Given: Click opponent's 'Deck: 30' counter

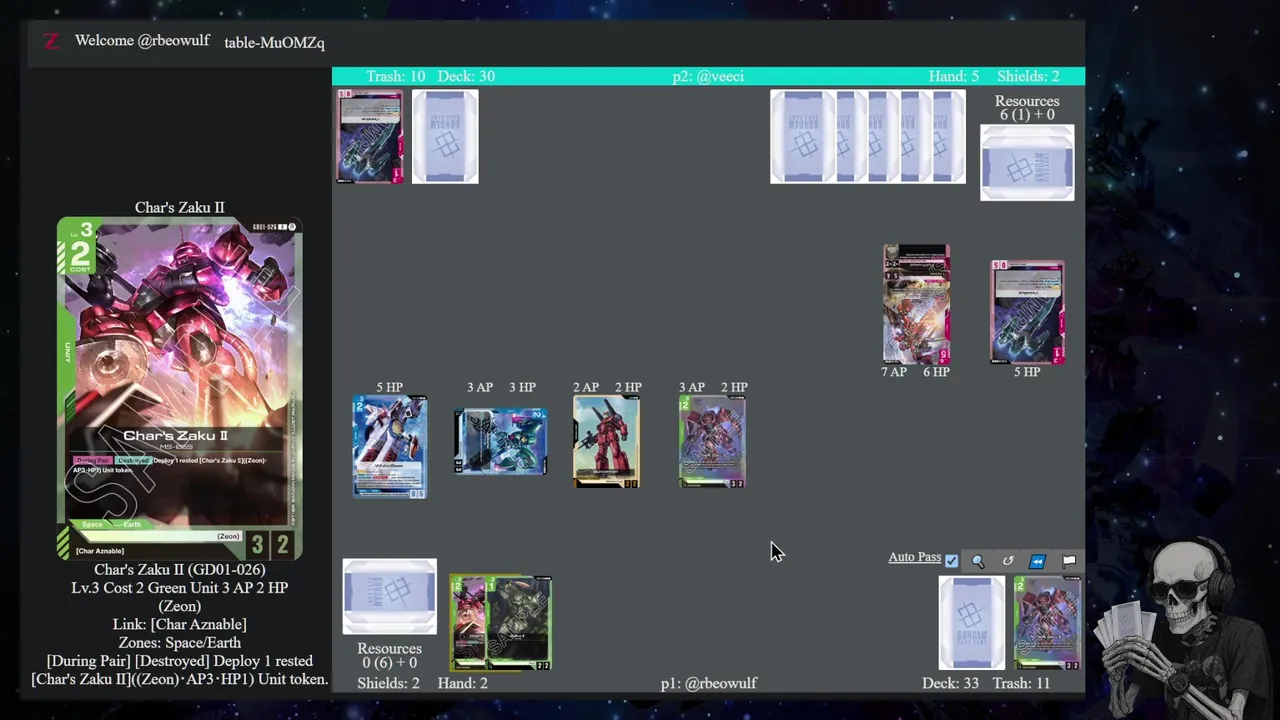Looking at the screenshot, I should click(x=466, y=76).
